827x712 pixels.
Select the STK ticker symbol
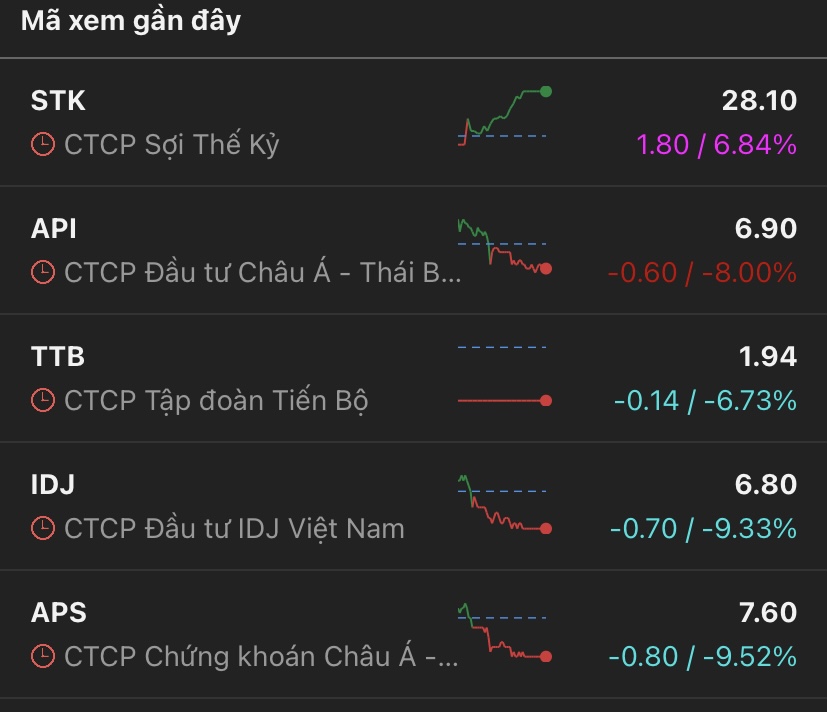[x=58, y=101]
